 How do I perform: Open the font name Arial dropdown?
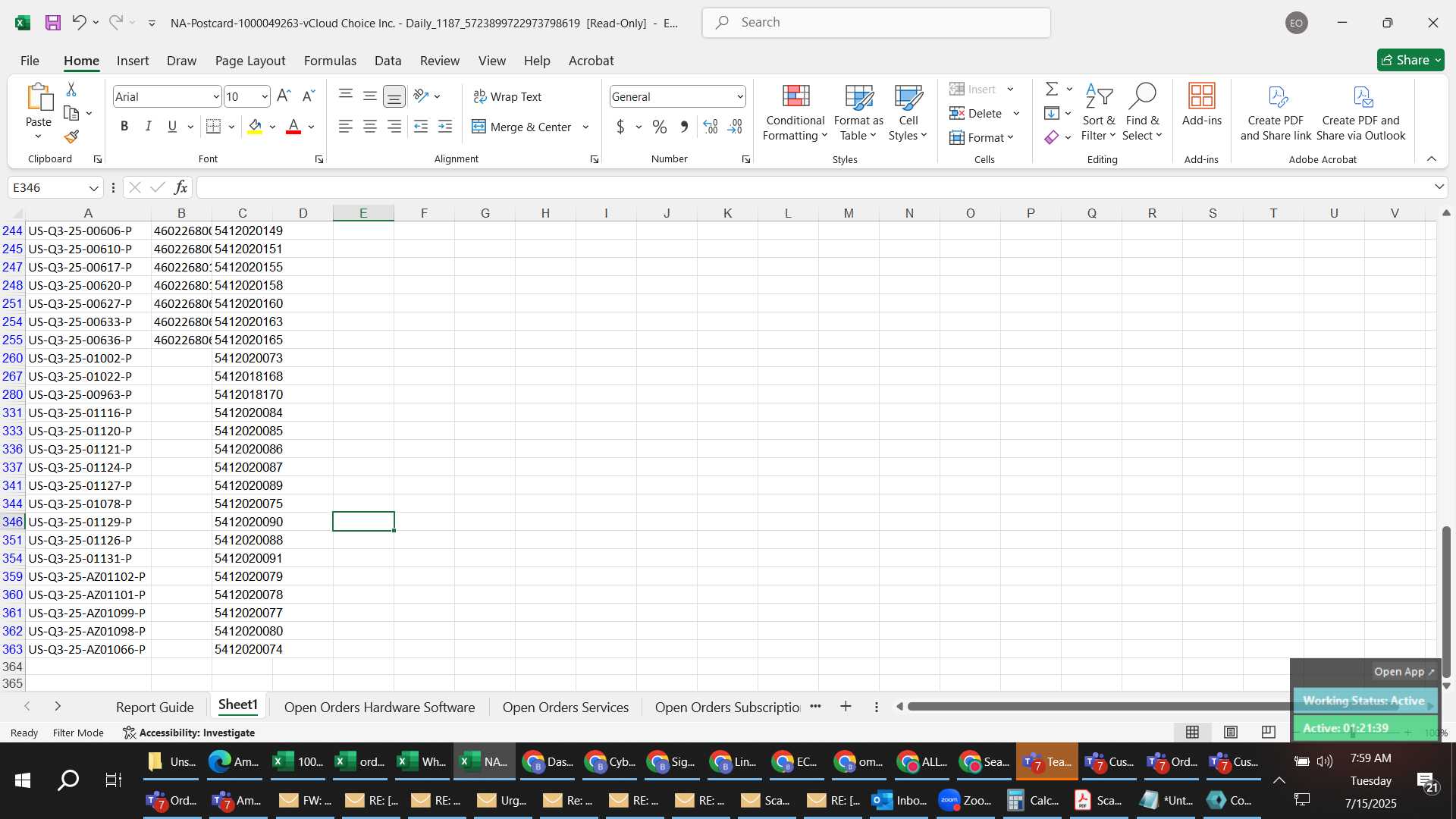(215, 96)
